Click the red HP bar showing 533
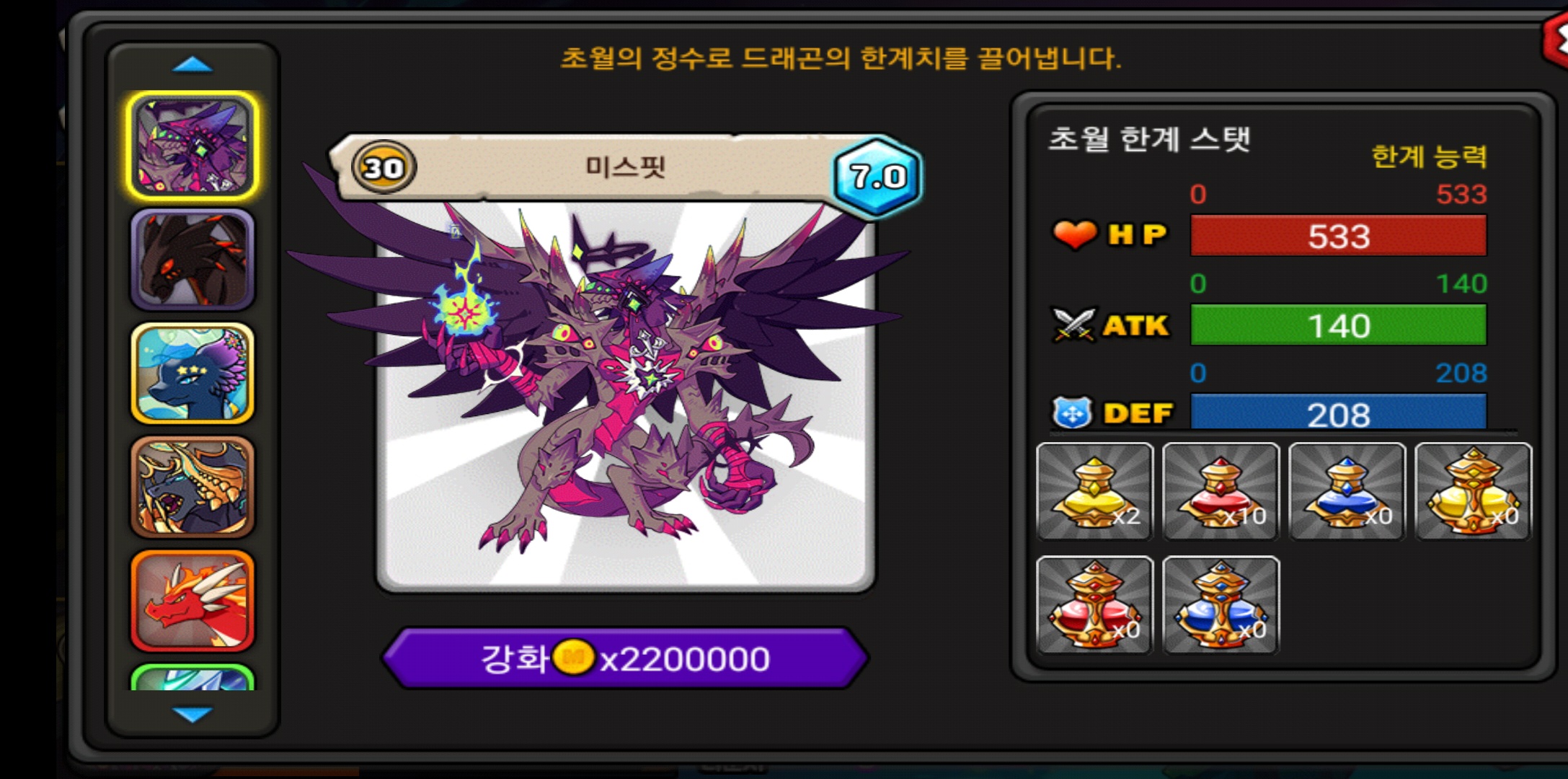1568x779 pixels. coord(1338,236)
